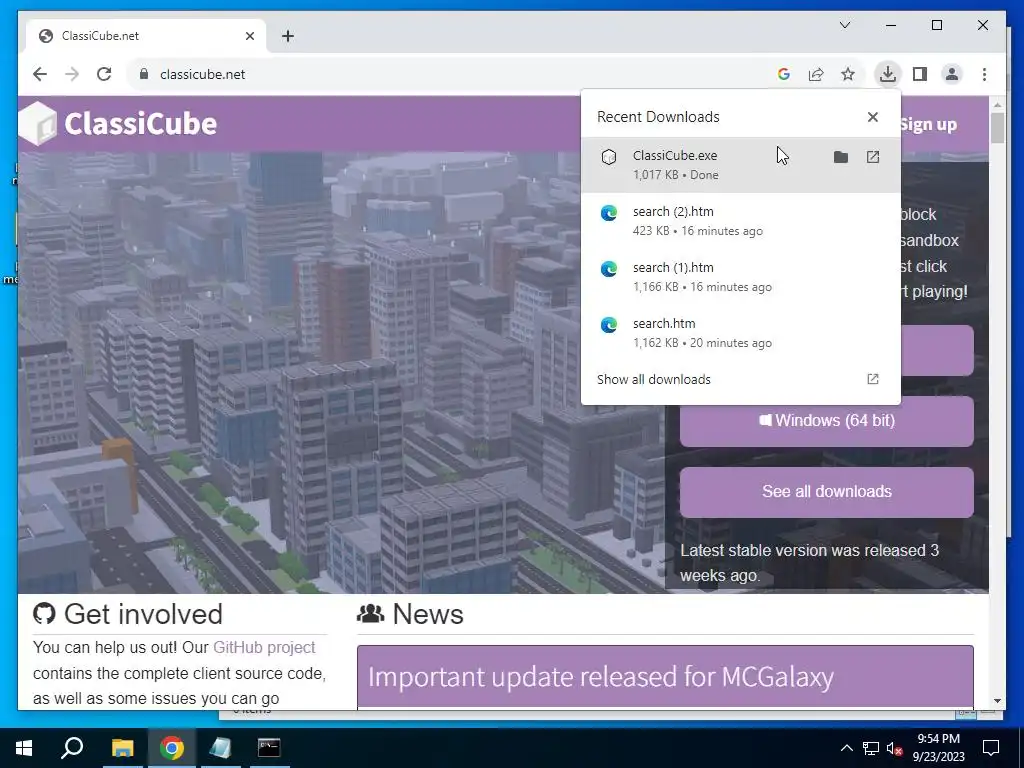Toggle the downloads toolbar icon
The image size is (1024, 768).
[888, 74]
